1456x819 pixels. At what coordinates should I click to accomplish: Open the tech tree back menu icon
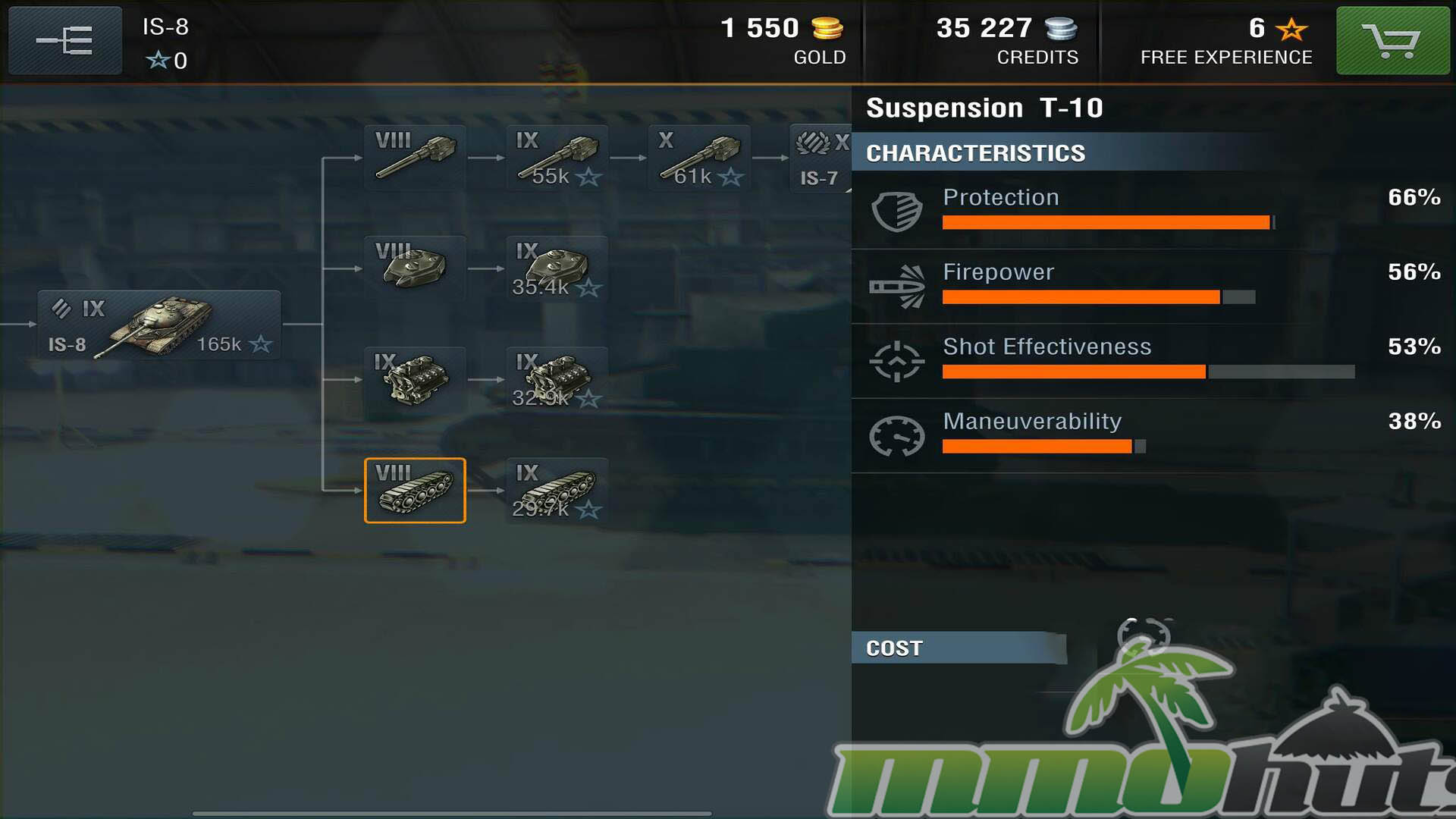click(65, 41)
